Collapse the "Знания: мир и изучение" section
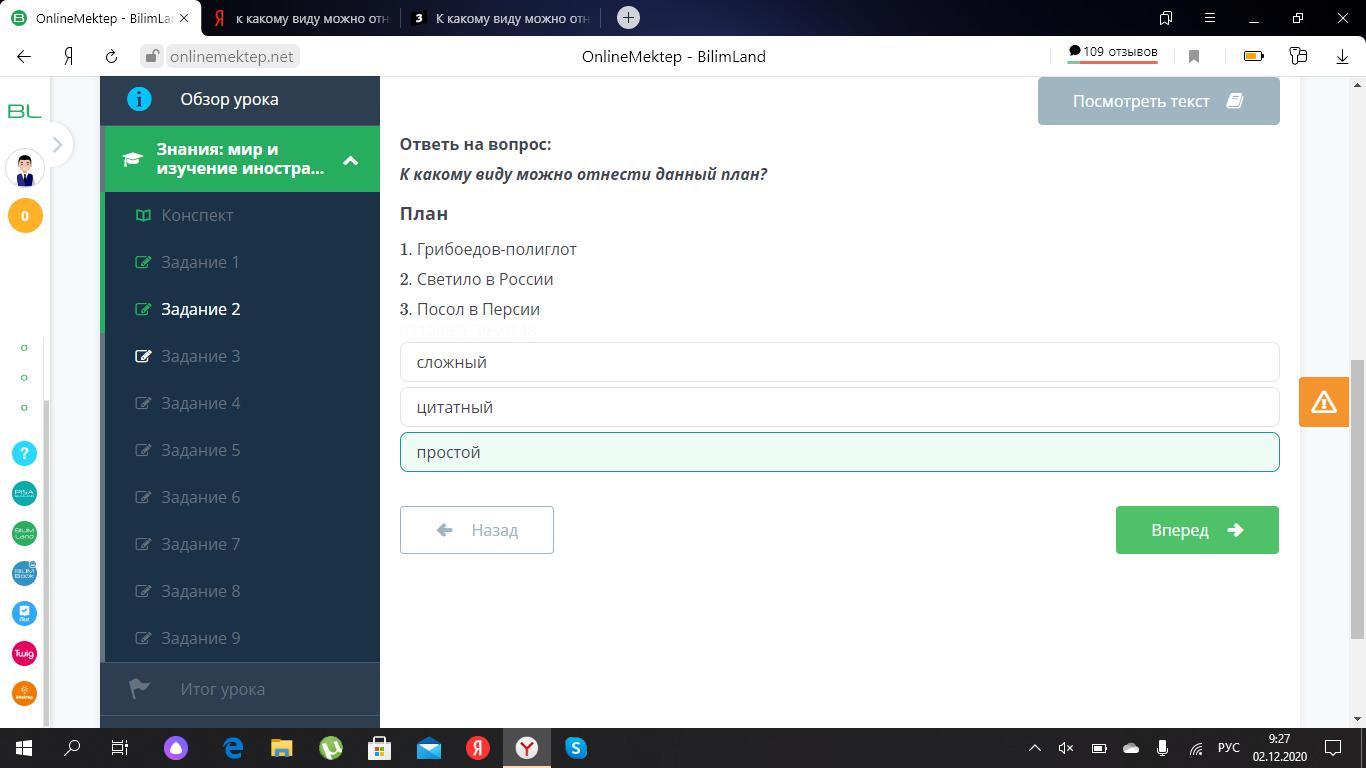Viewport: 1366px width, 768px height. [350, 160]
